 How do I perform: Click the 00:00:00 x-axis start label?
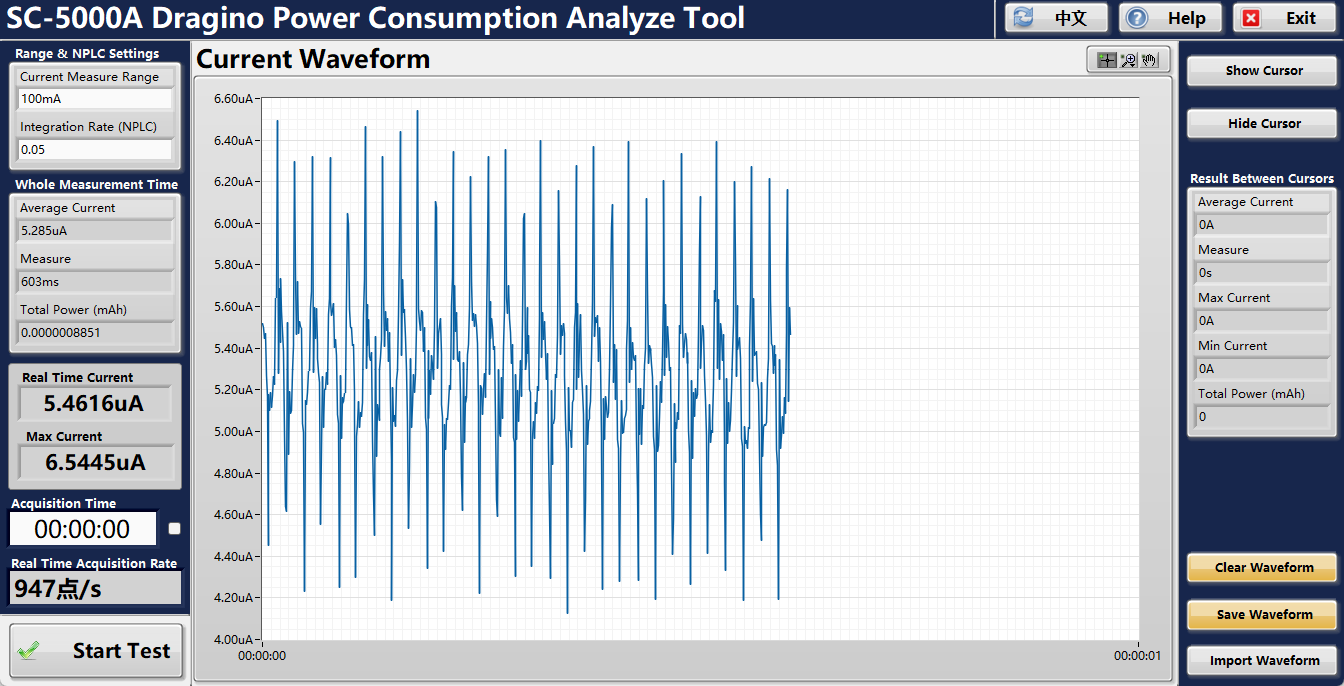262,657
